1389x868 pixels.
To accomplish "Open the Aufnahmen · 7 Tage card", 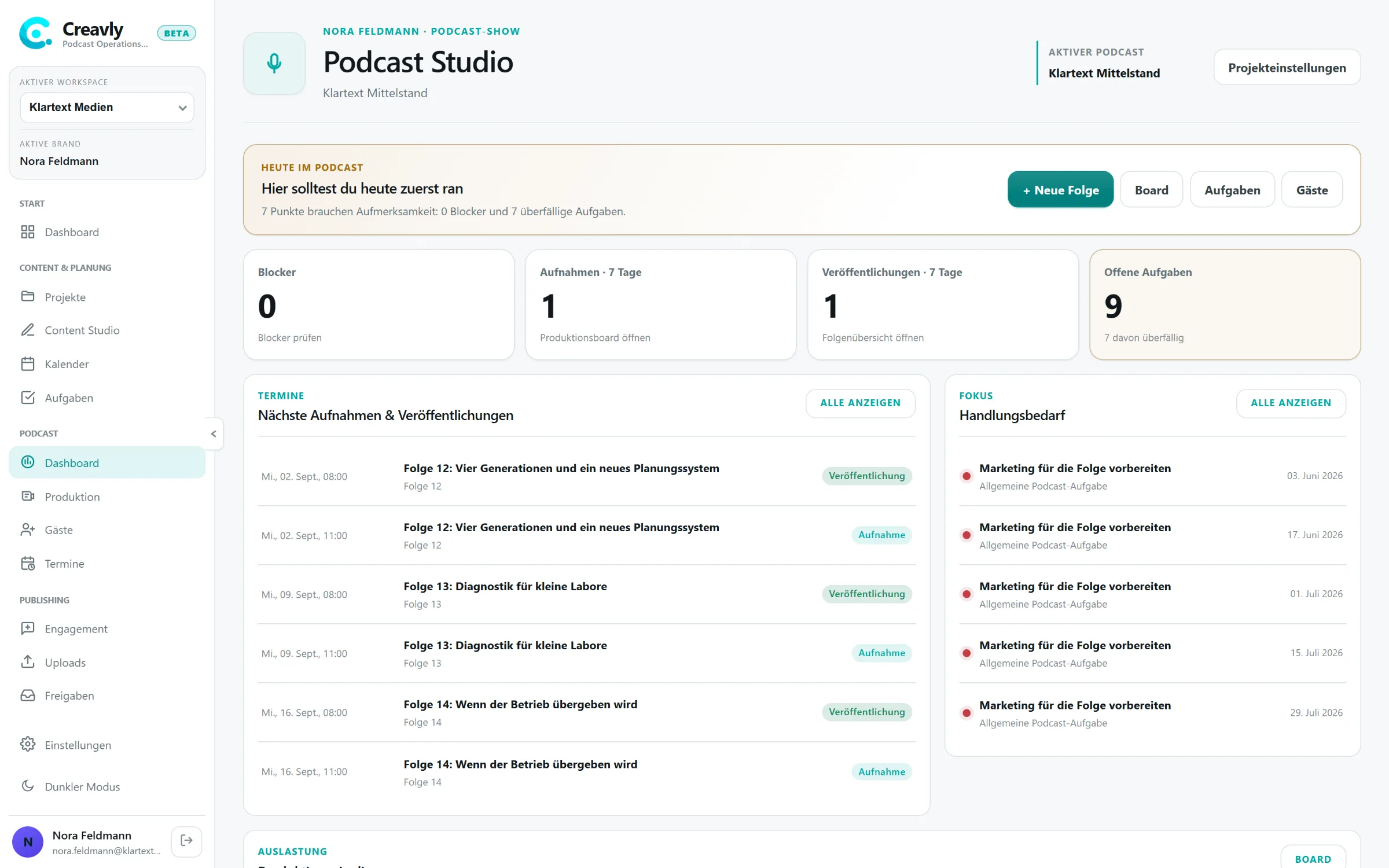I will point(660,304).
